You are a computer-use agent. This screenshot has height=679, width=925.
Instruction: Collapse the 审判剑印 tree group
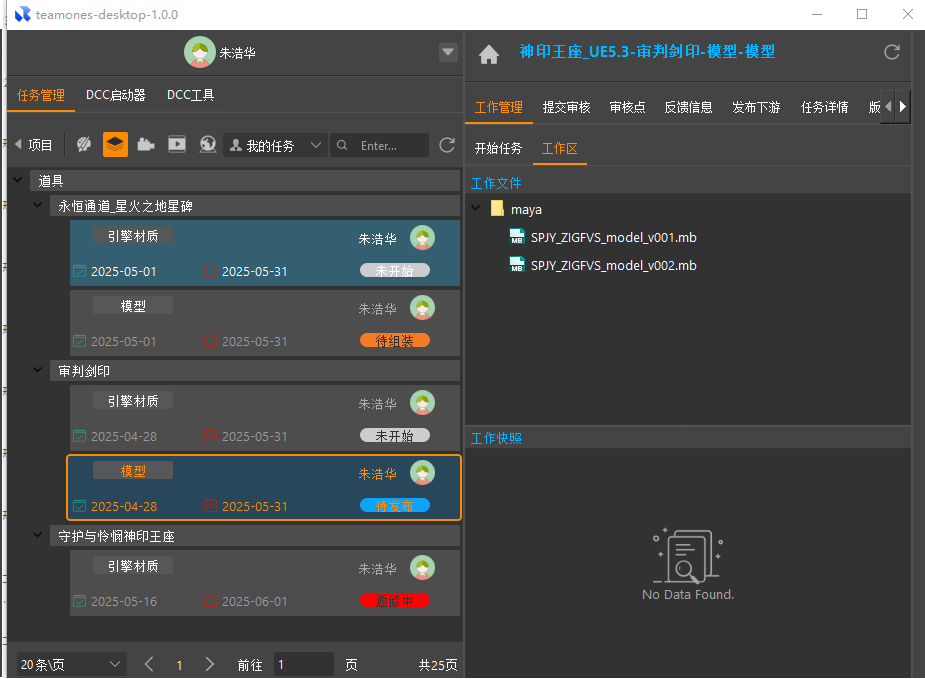[40, 371]
